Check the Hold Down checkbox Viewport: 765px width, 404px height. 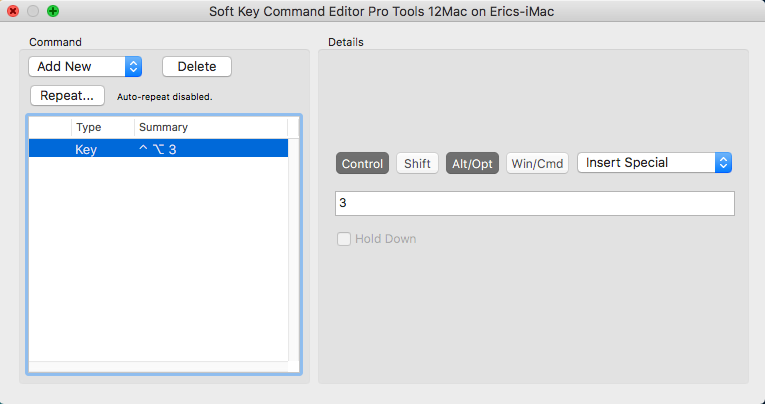tap(344, 239)
